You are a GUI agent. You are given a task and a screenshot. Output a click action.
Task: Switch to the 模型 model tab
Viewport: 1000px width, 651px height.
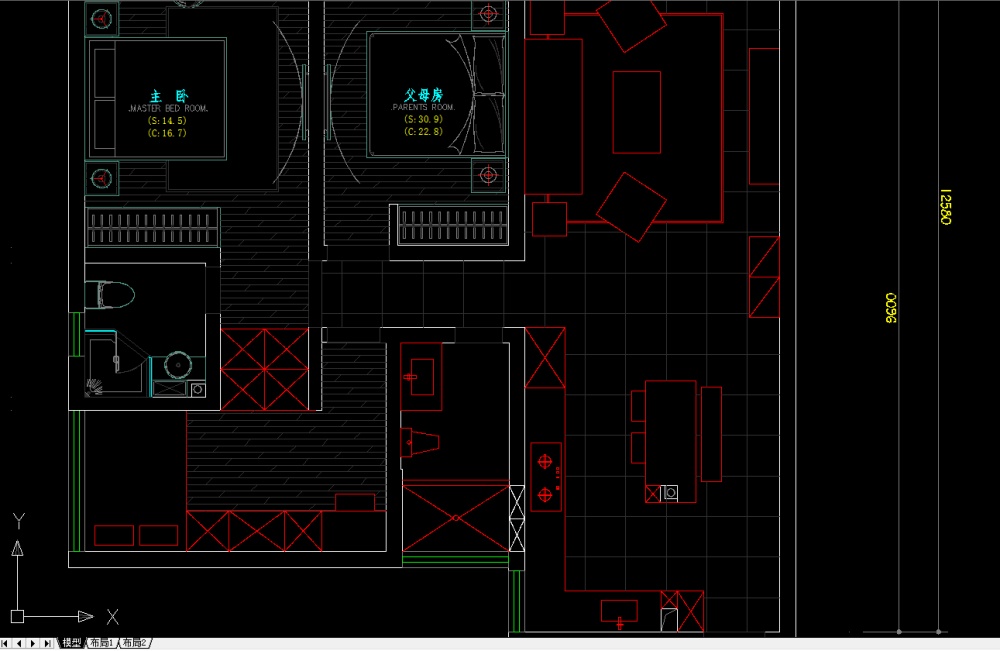(x=72, y=643)
